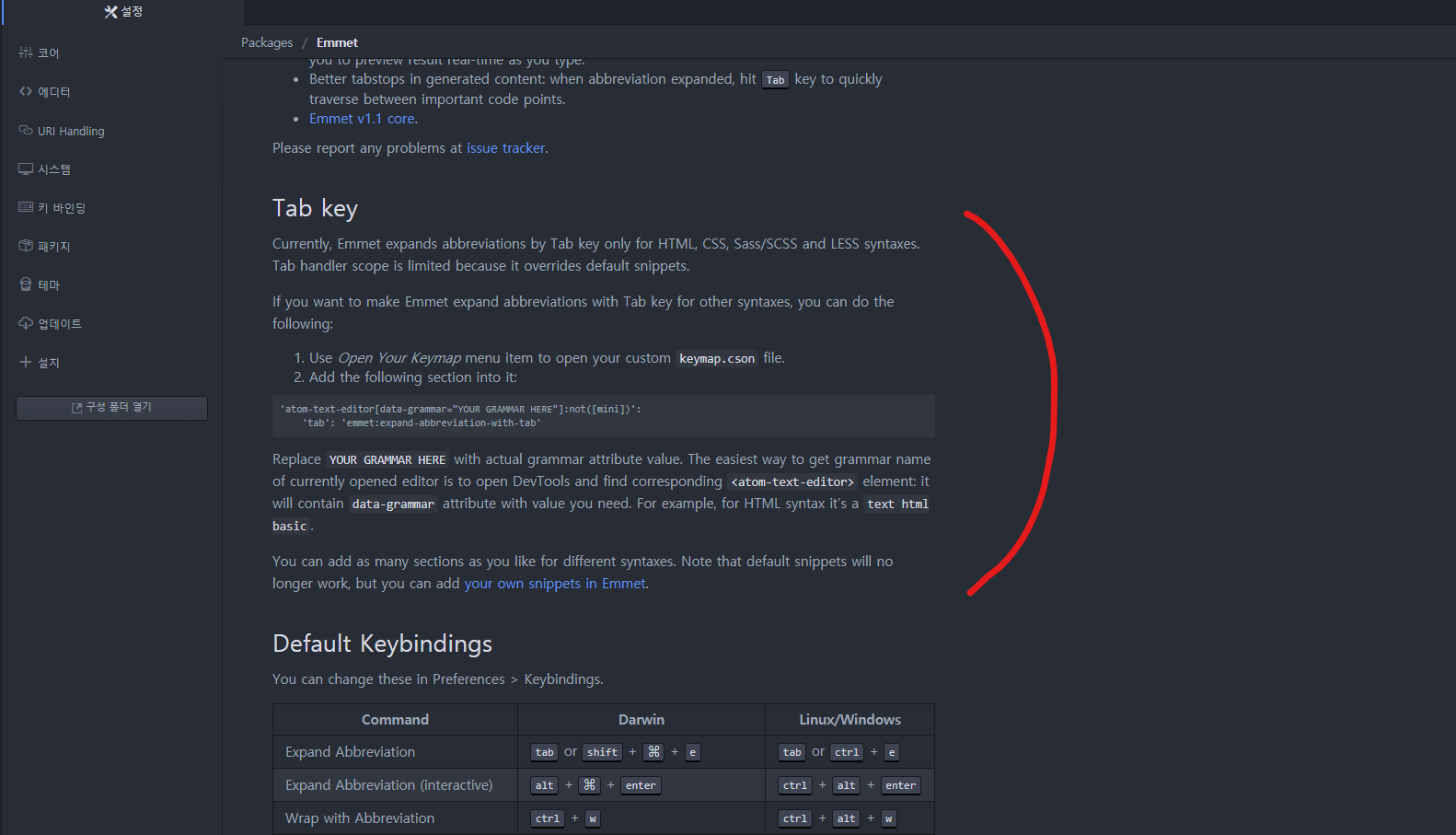
Task: Open the issue tracker link
Action: (x=506, y=148)
